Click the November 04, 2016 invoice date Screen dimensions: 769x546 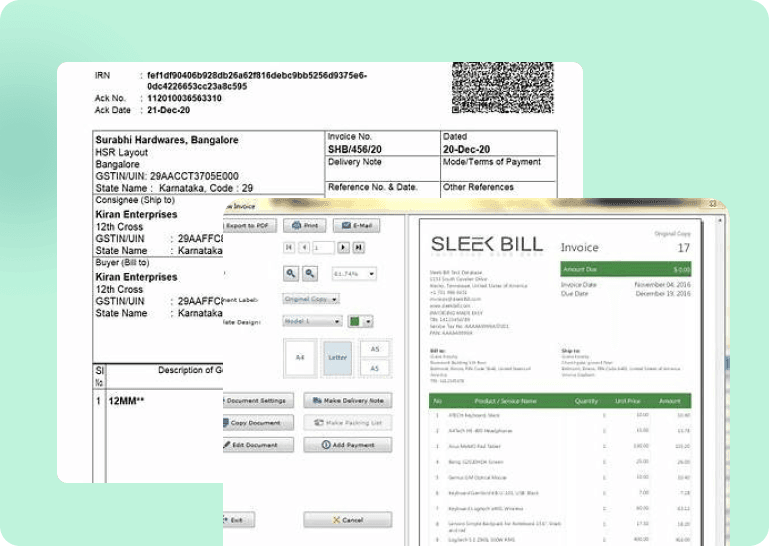[662, 285]
